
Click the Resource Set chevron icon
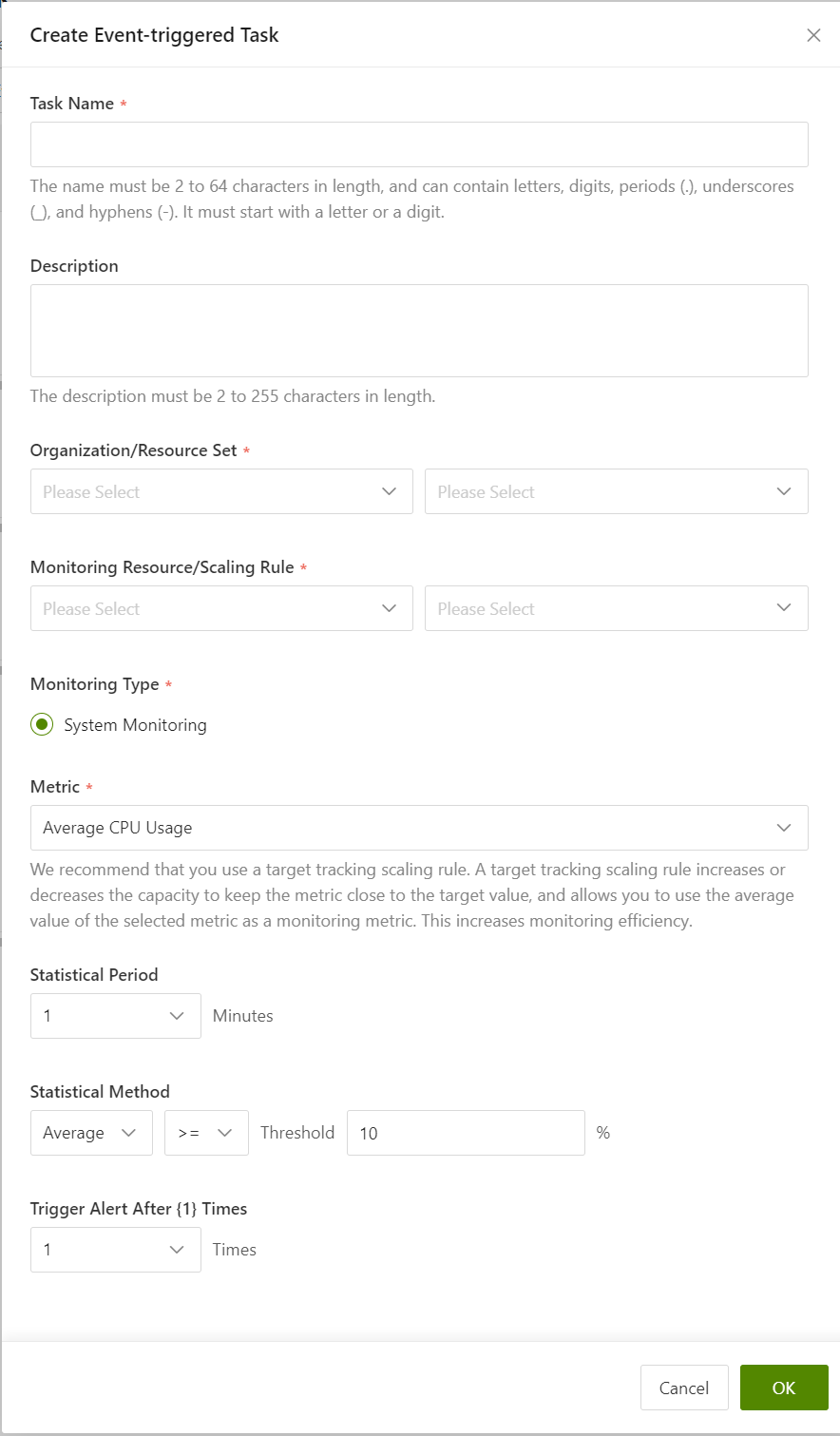[x=784, y=491]
